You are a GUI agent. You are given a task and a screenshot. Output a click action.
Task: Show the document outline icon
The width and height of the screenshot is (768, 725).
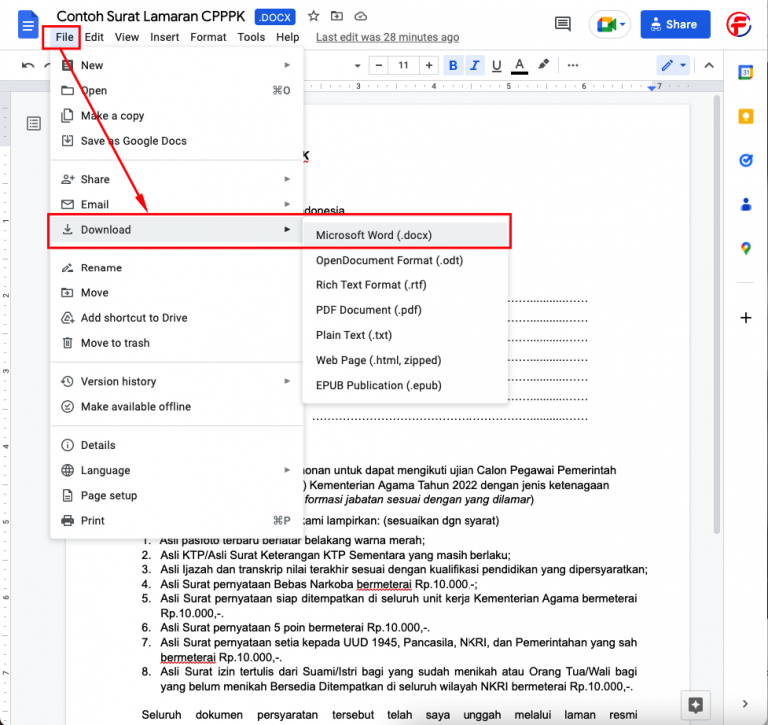(x=33, y=123)
